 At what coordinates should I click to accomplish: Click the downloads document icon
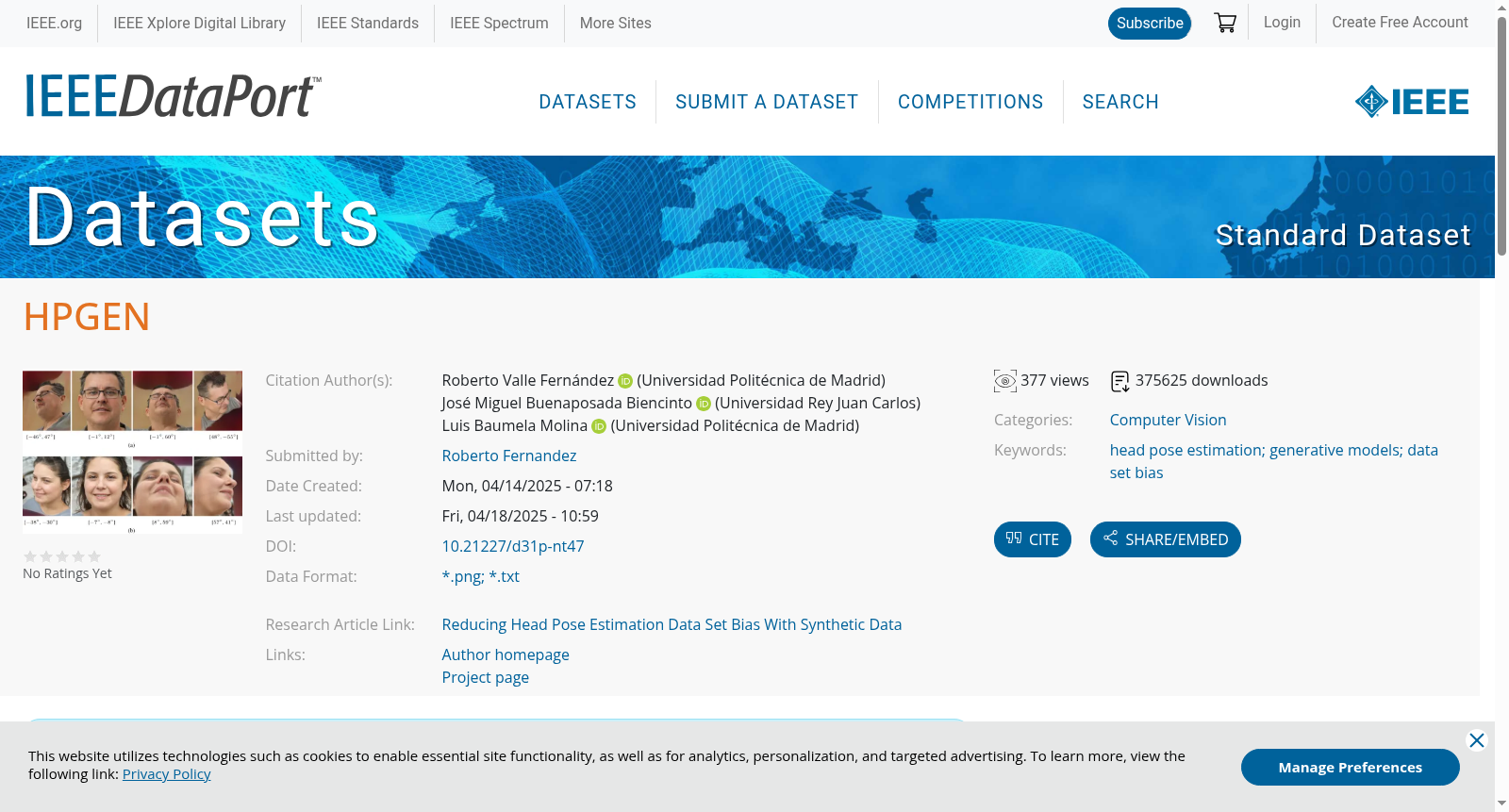[x=1119, y=381]
